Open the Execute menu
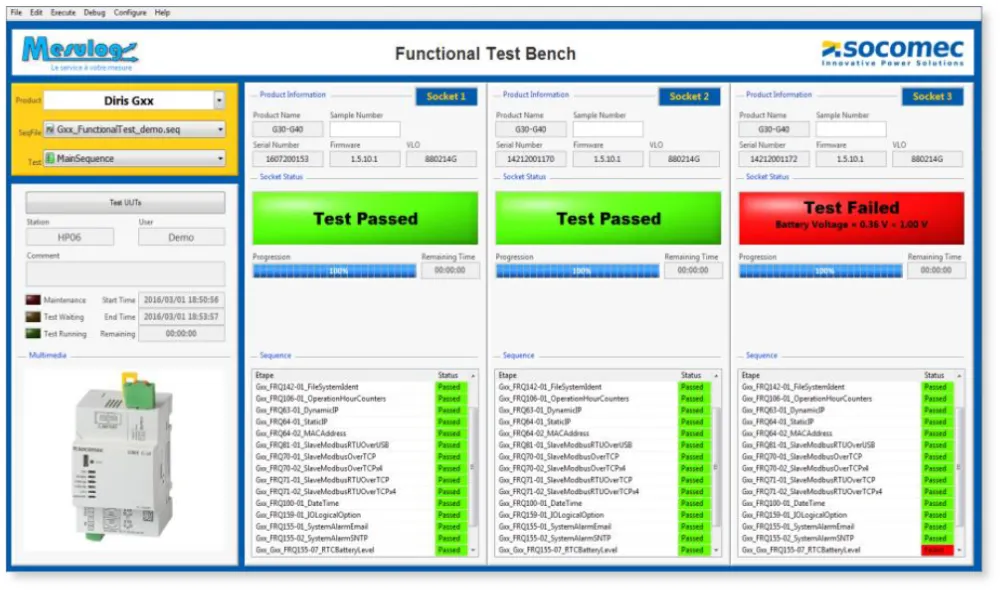This screenshot has height=590, width=1000. [x=63, y=12]
